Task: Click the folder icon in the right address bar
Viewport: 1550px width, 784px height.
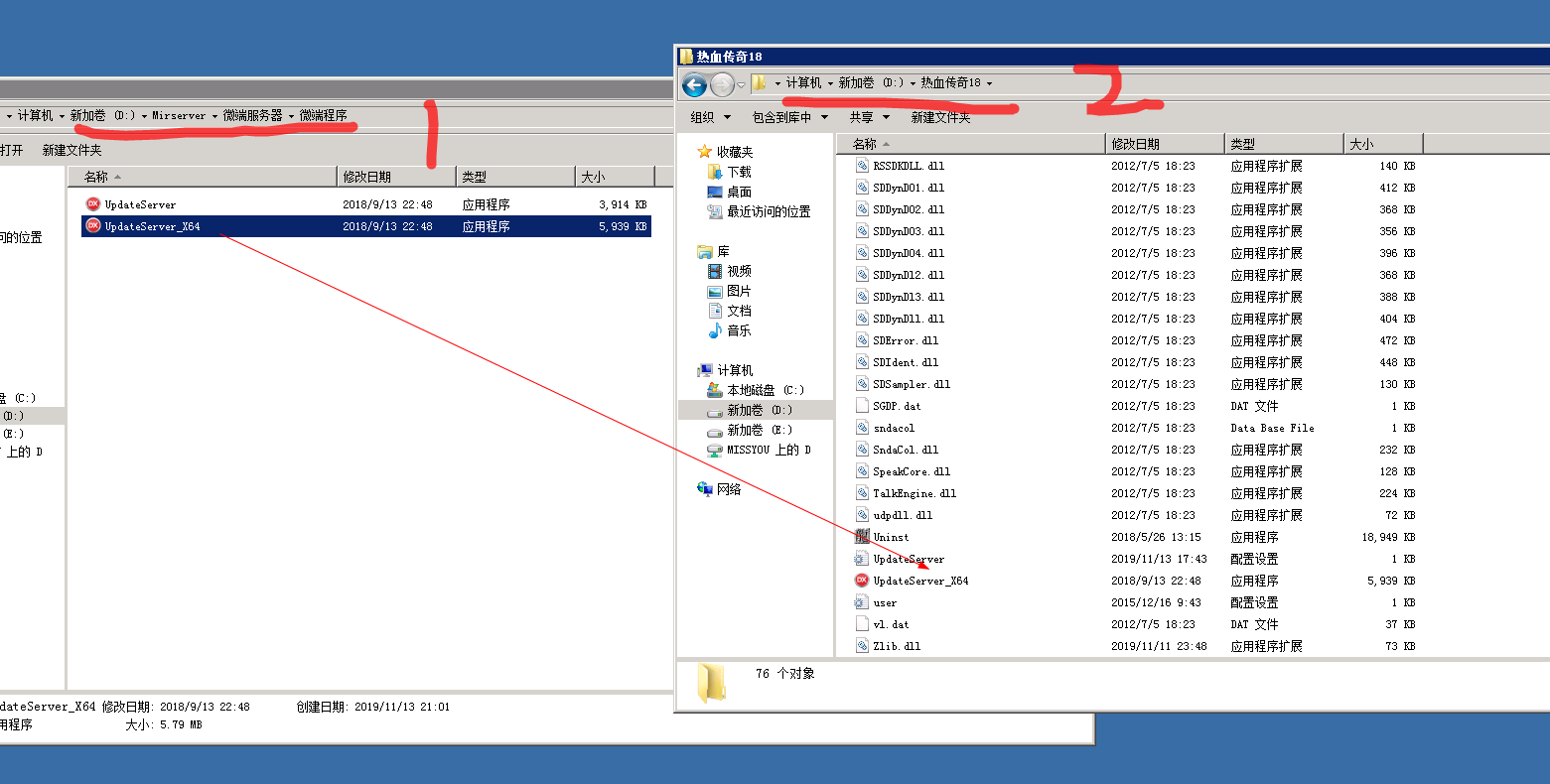Action: [x=760, y=82]
